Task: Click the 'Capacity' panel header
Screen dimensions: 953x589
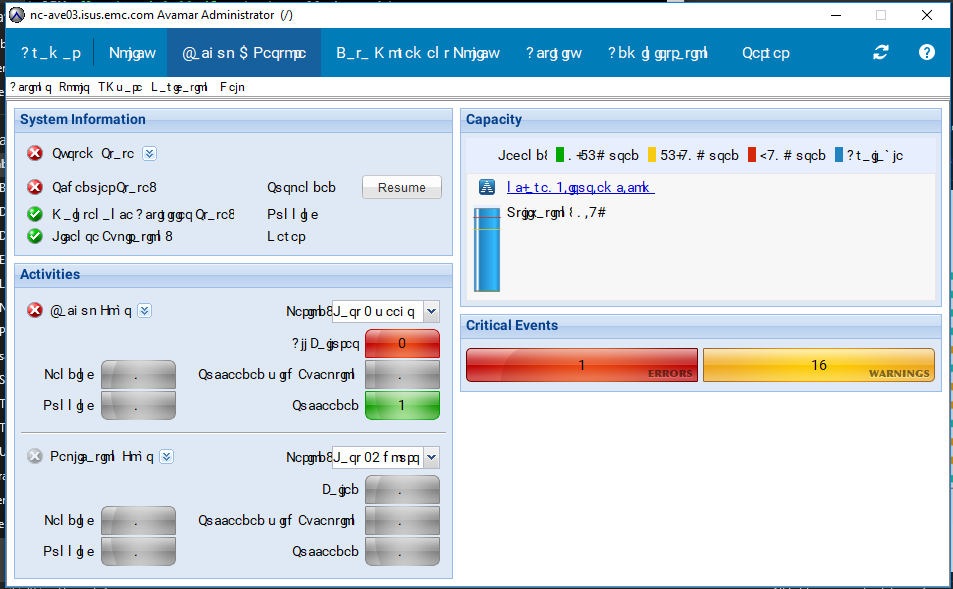Action: [701, 120]
